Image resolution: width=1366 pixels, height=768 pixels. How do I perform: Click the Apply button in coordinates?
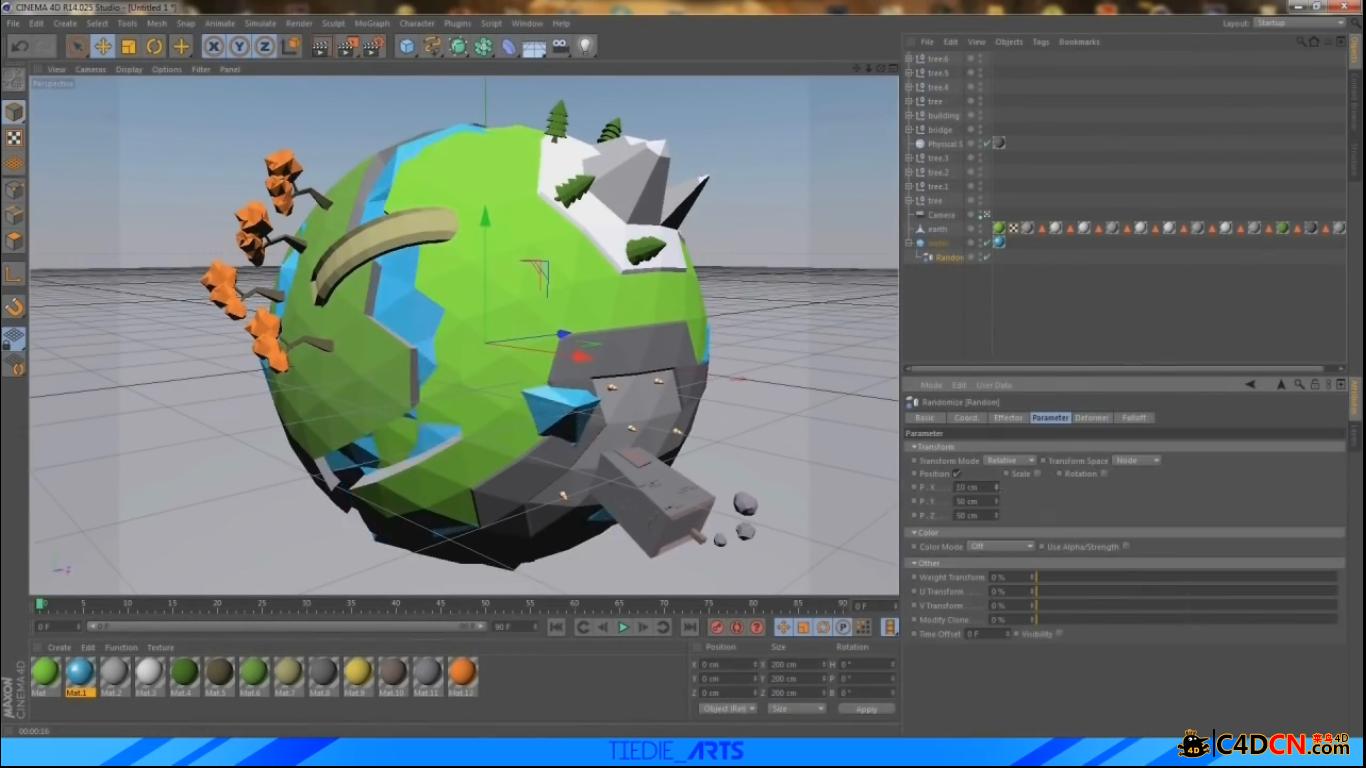(866, 709)
